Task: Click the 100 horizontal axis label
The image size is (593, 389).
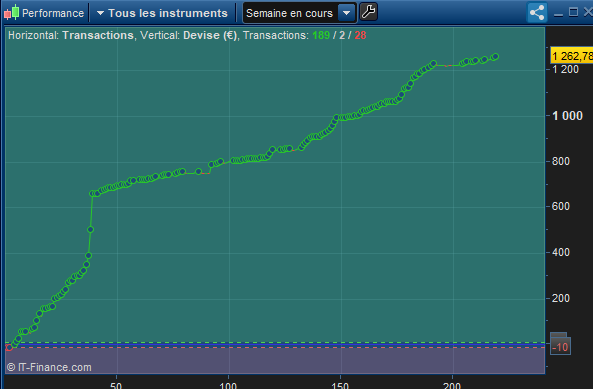Action: coord(228,385)
